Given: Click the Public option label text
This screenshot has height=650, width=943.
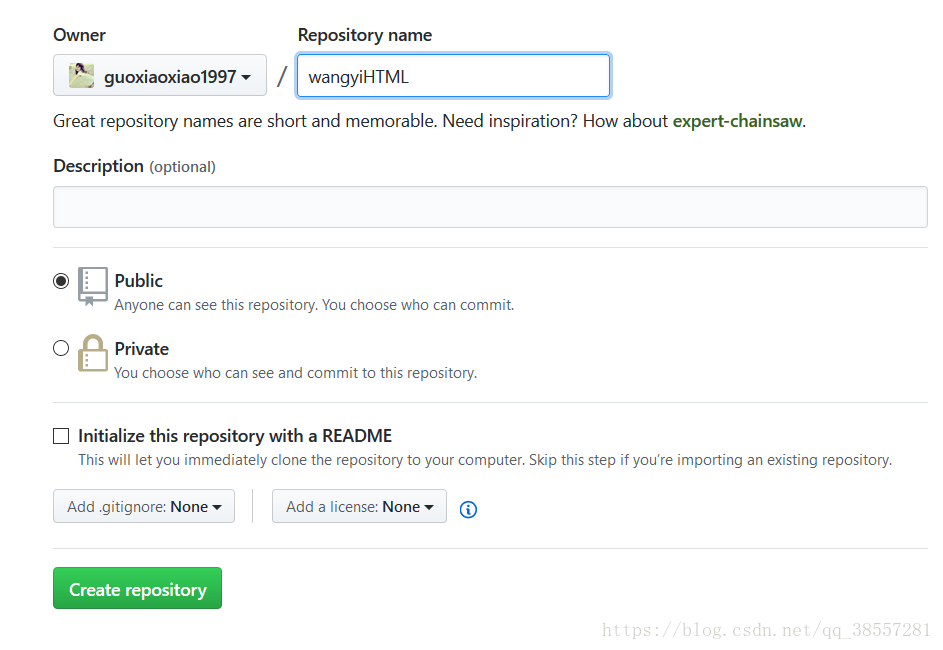Looking at the screenshot, I should [138, 281].
